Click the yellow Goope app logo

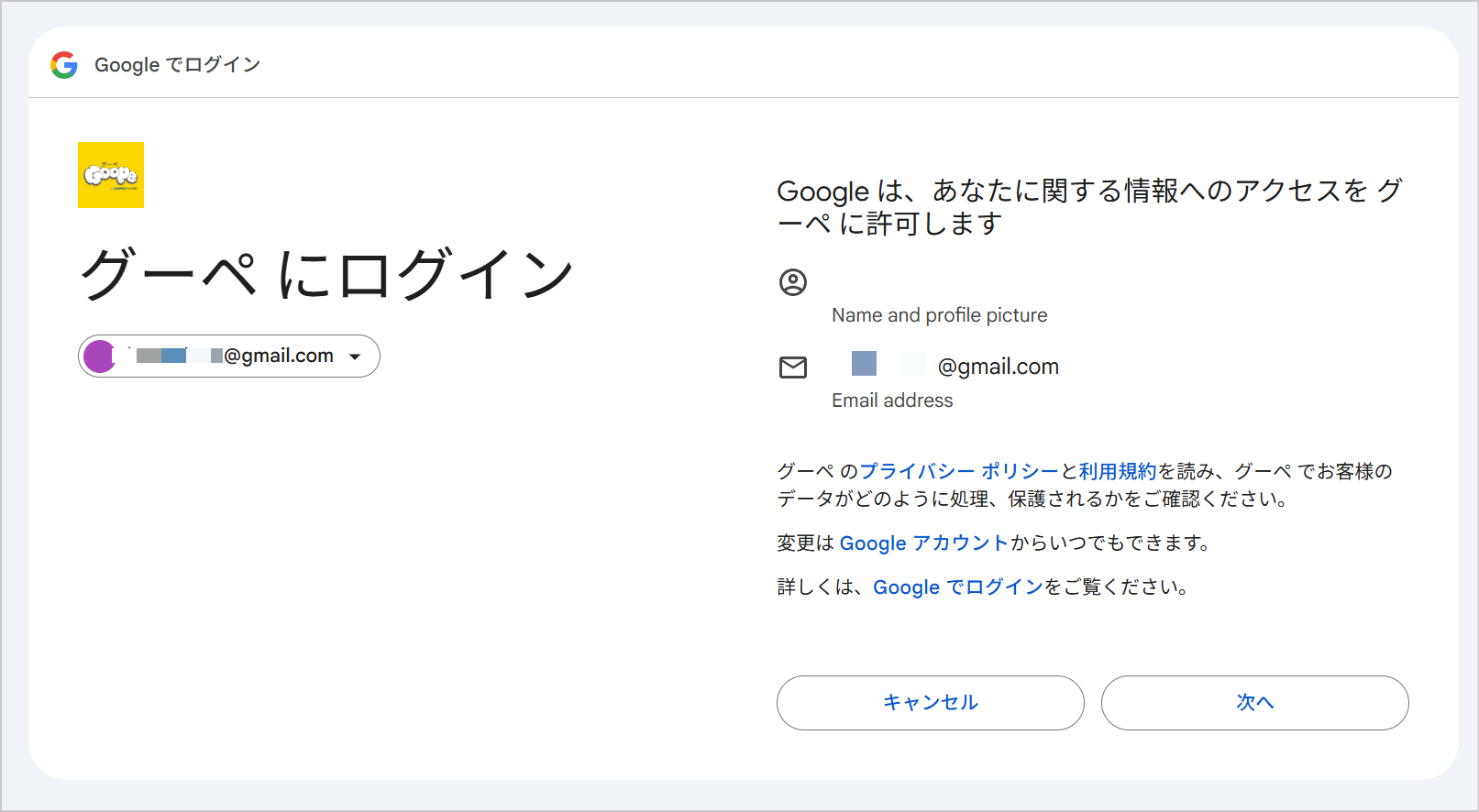[111, 175]
